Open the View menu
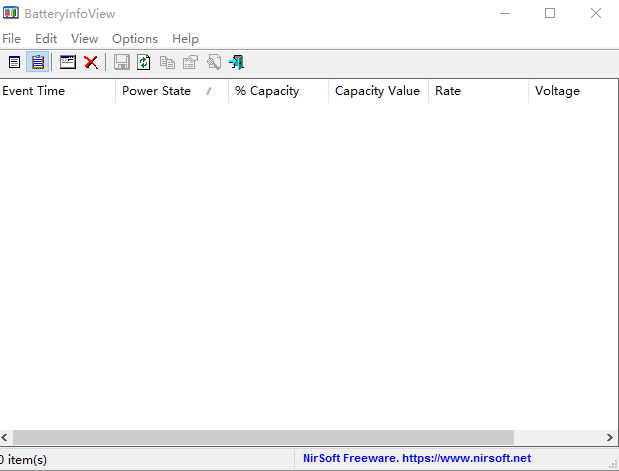This screenshot has width=619, height=471. click(x=84, y=39)
